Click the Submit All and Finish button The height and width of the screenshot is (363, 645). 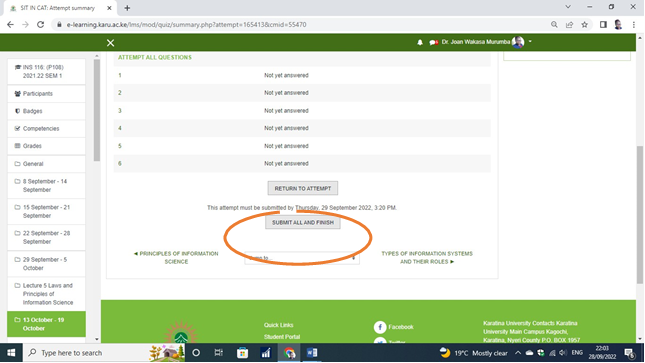[x=303, y=223]
